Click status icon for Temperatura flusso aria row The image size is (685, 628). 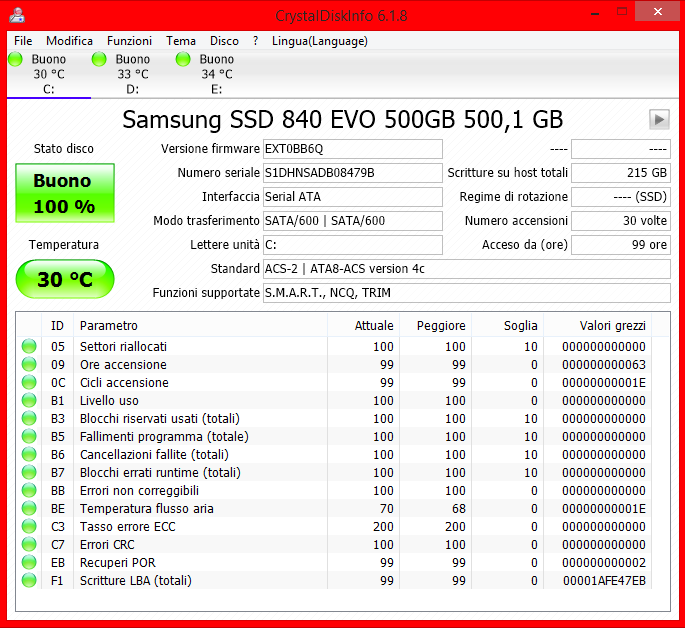point(29,508)
